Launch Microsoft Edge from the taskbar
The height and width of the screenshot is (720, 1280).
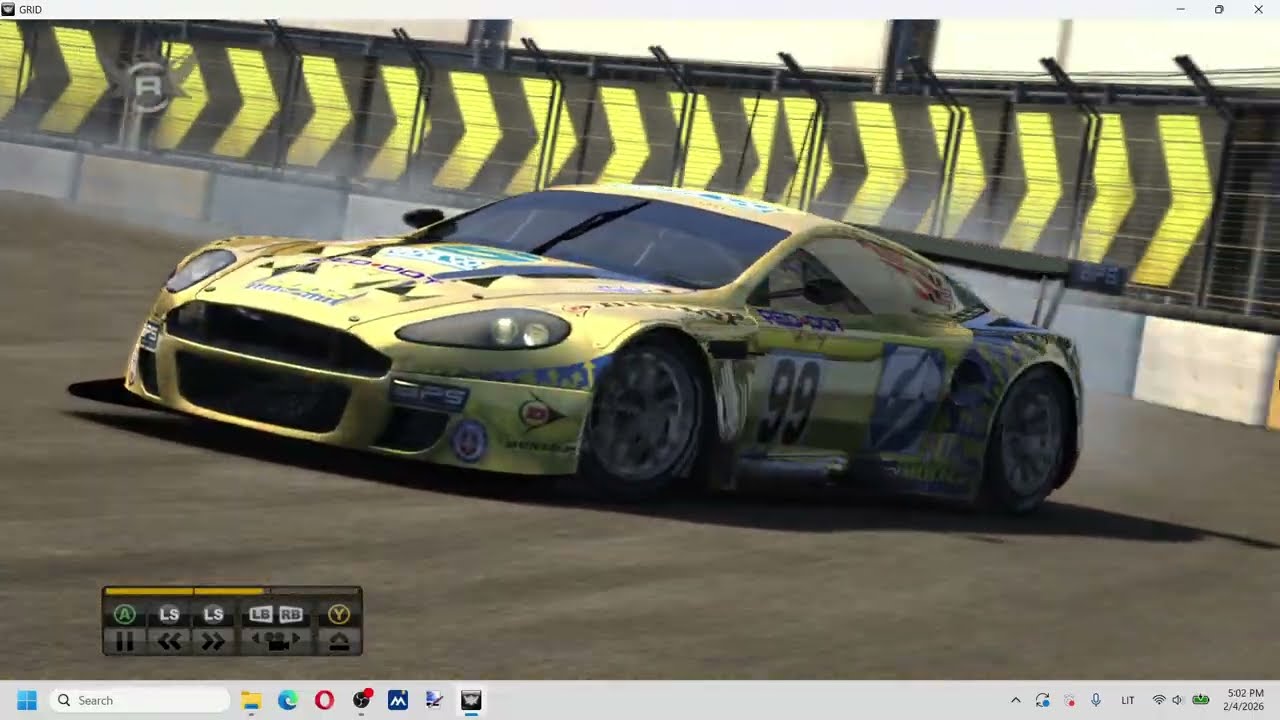288,700
